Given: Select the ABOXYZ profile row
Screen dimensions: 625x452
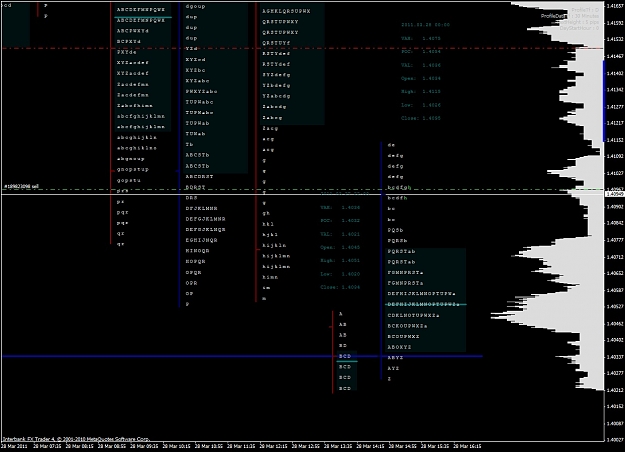Looking at the screenshot, I should pos(399,347).
